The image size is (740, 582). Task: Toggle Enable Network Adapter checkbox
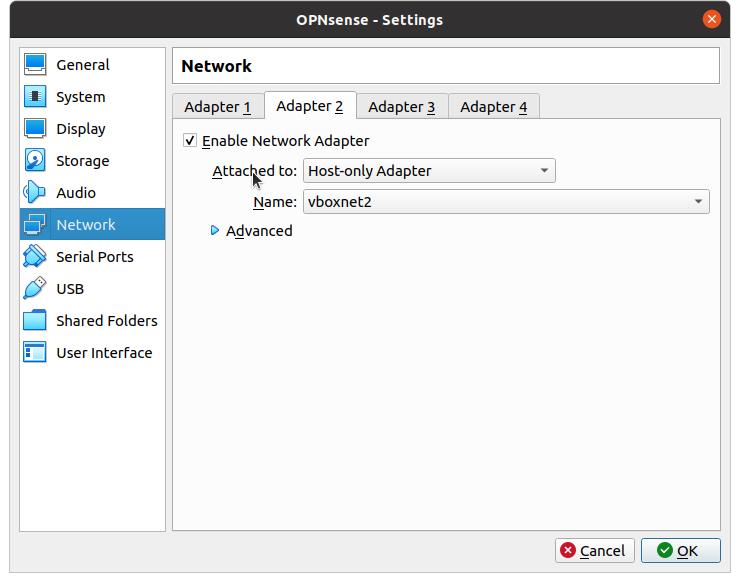(190, 140)
